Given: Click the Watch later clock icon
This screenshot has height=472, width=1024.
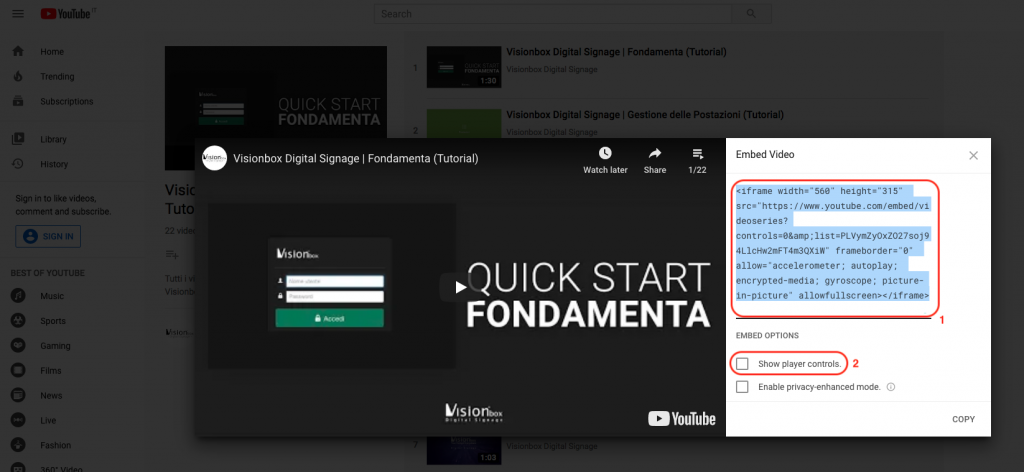Looking at the screenshot, I should point(605,153).
